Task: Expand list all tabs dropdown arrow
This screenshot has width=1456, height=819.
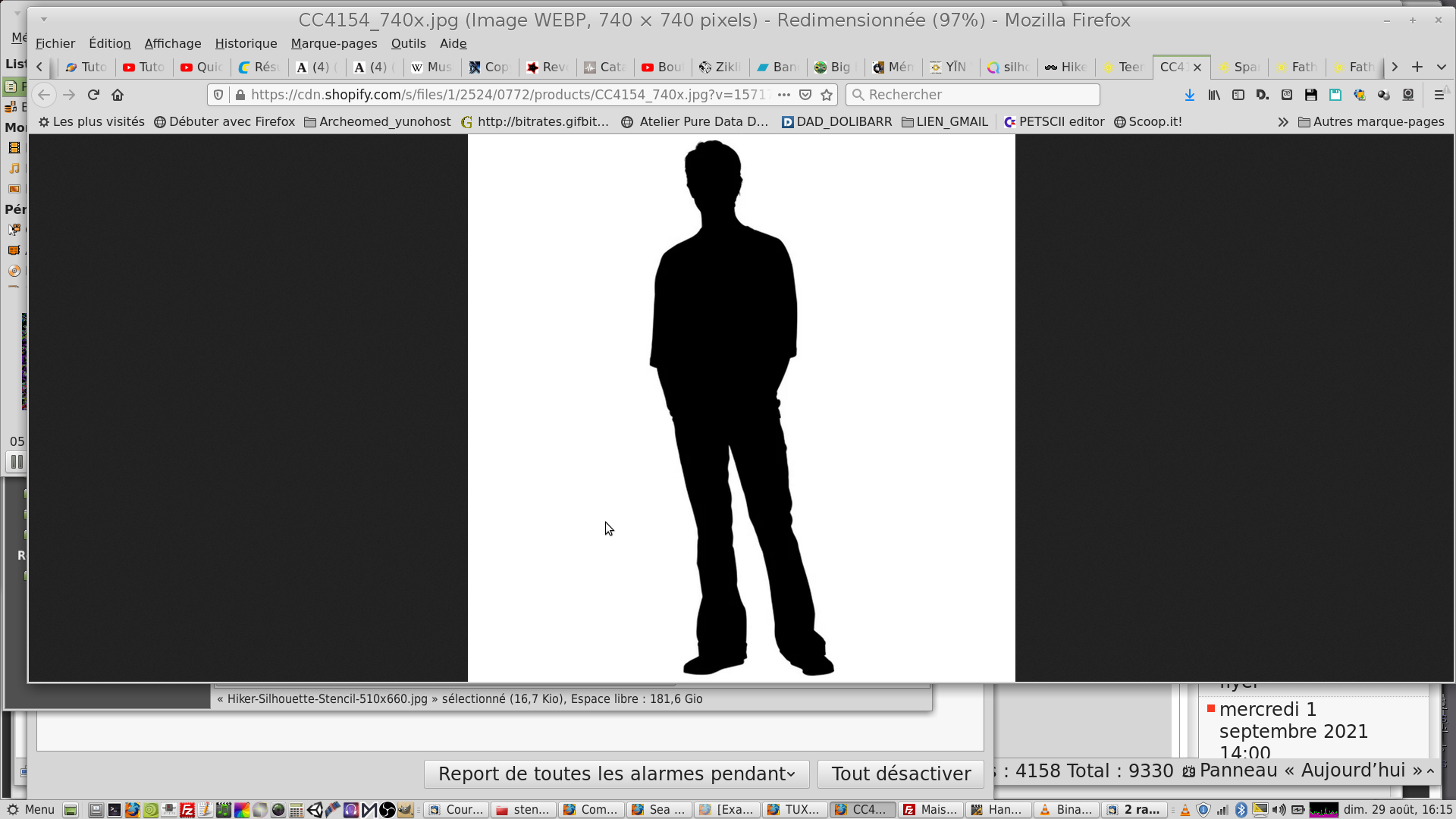Action: (1442, 67)
